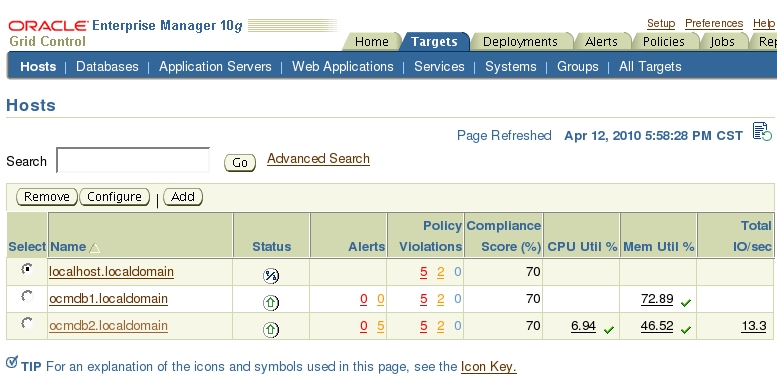Click ocmdb2 CPU Util value 6.94

[583, 326]
